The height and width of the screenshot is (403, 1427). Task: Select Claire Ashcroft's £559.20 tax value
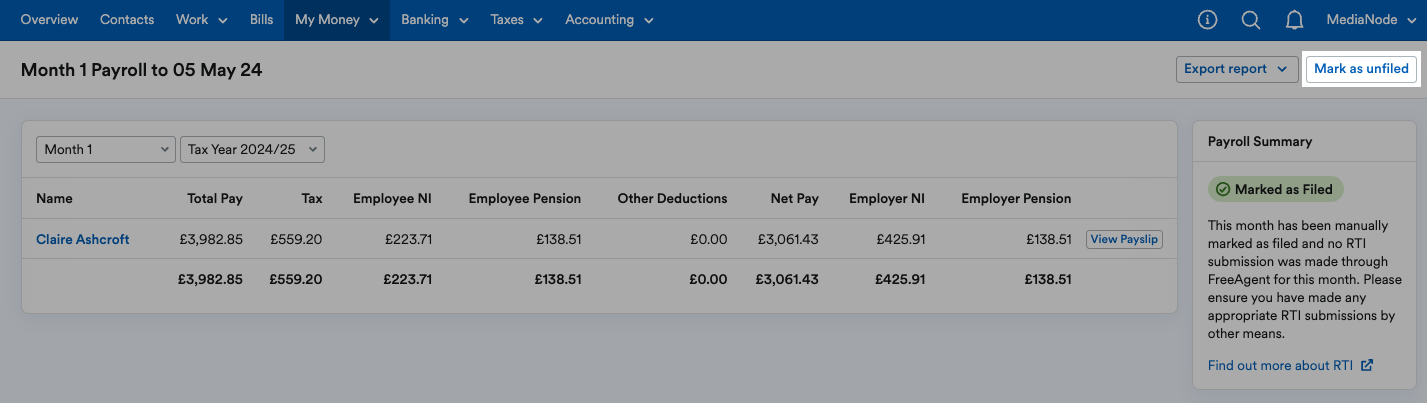[x=296, y=239]
